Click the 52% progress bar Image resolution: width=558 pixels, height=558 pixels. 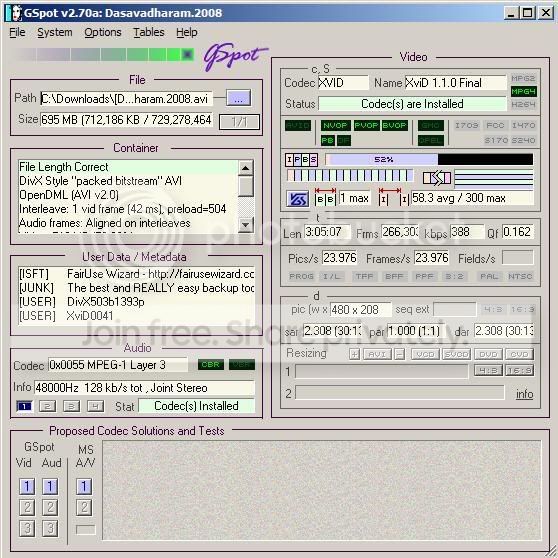point(429,159)
